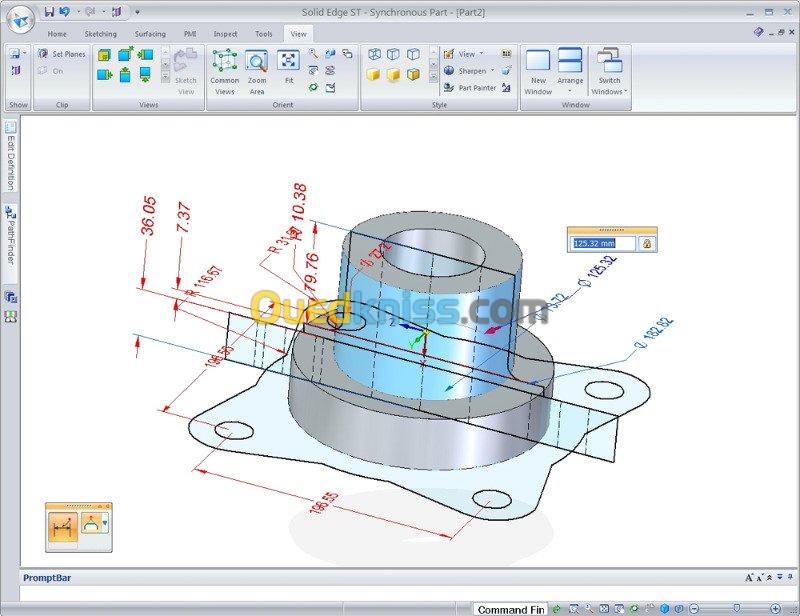Screen dimensions: 800x616
Task: Click the Smart Dimension icon in floating toolbar
Action: point(63,527)
